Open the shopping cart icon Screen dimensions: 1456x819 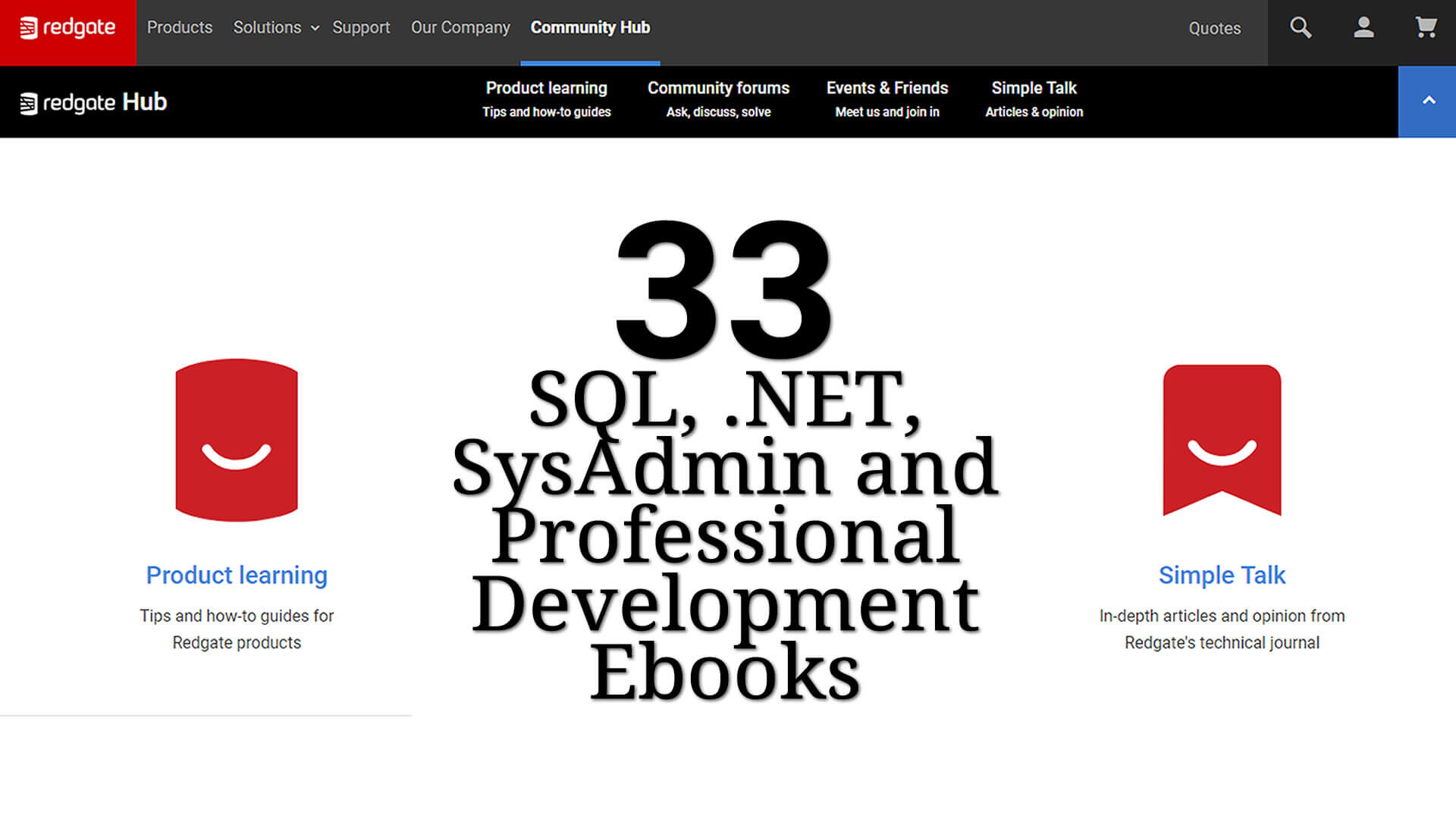click(x=1426, y=27)
